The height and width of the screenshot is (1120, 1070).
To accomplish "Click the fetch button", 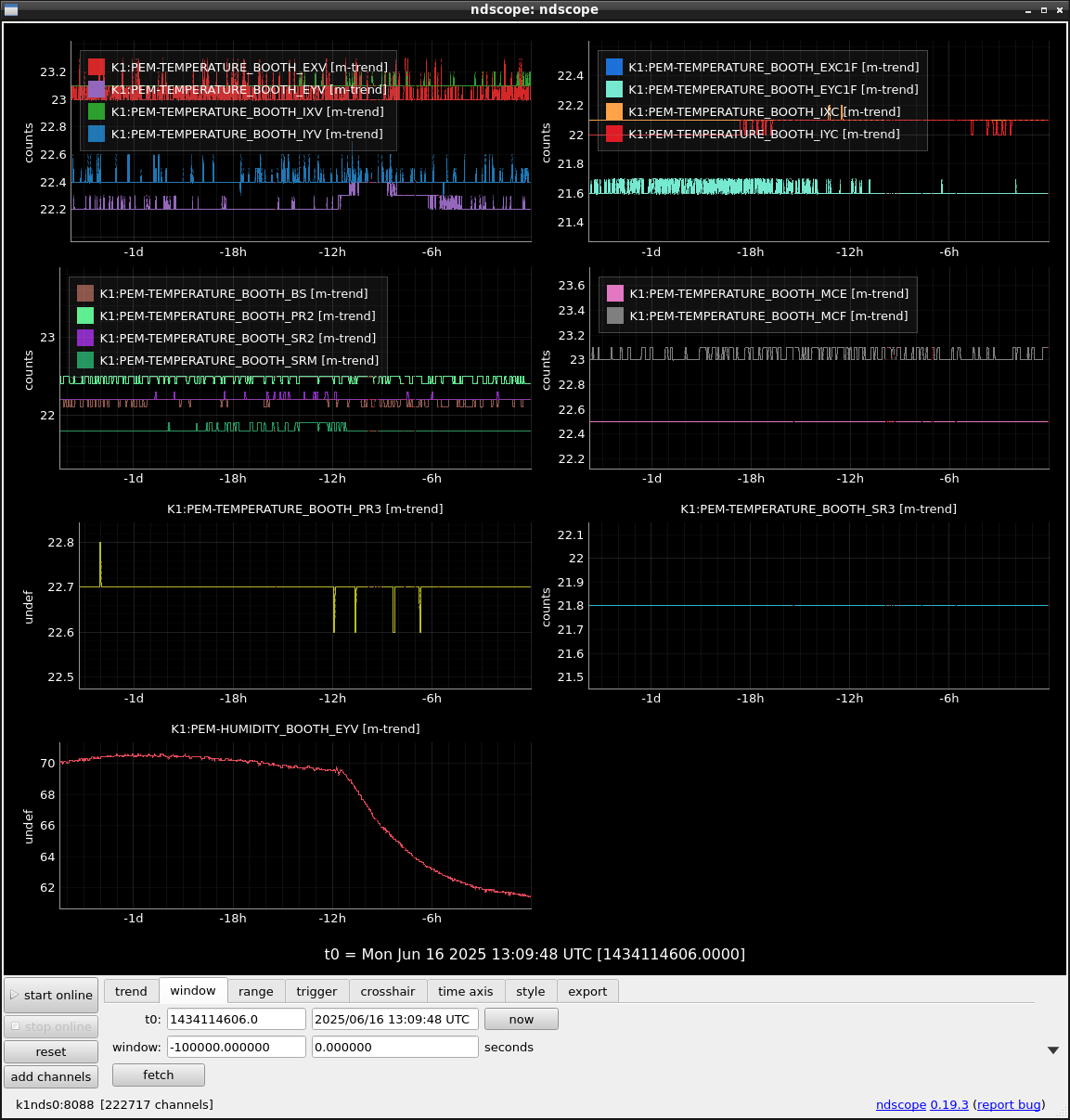I will pos(159,1075).
